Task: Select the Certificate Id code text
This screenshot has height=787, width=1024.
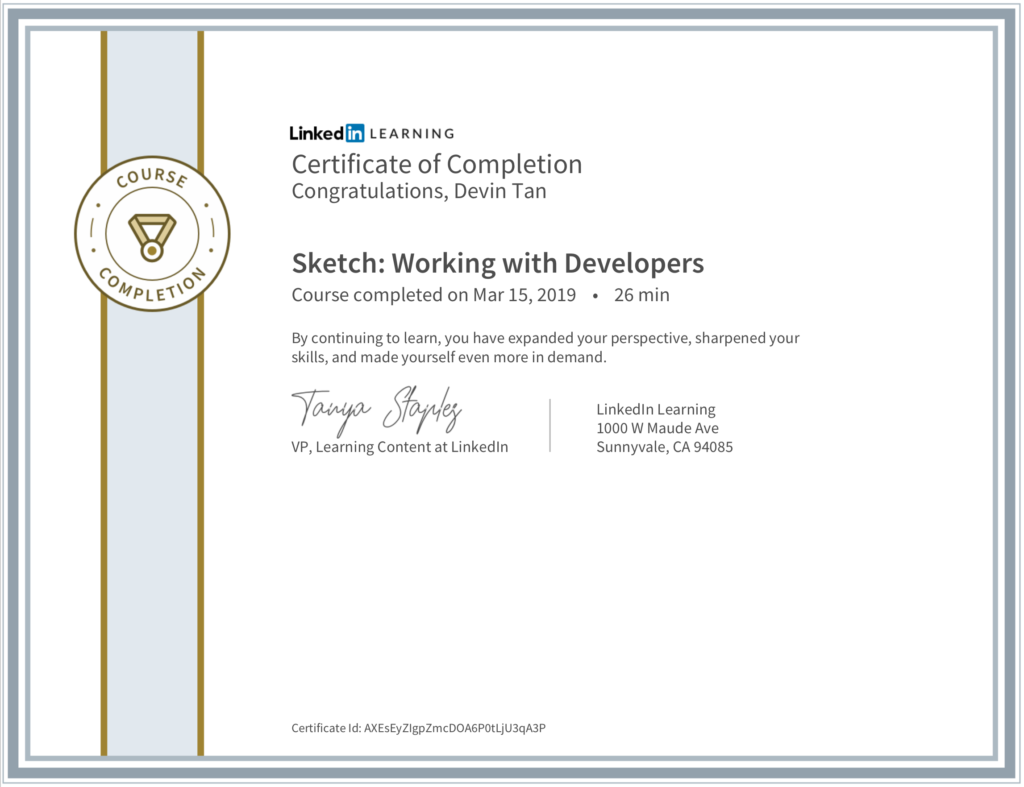Action: coord(455,728)
